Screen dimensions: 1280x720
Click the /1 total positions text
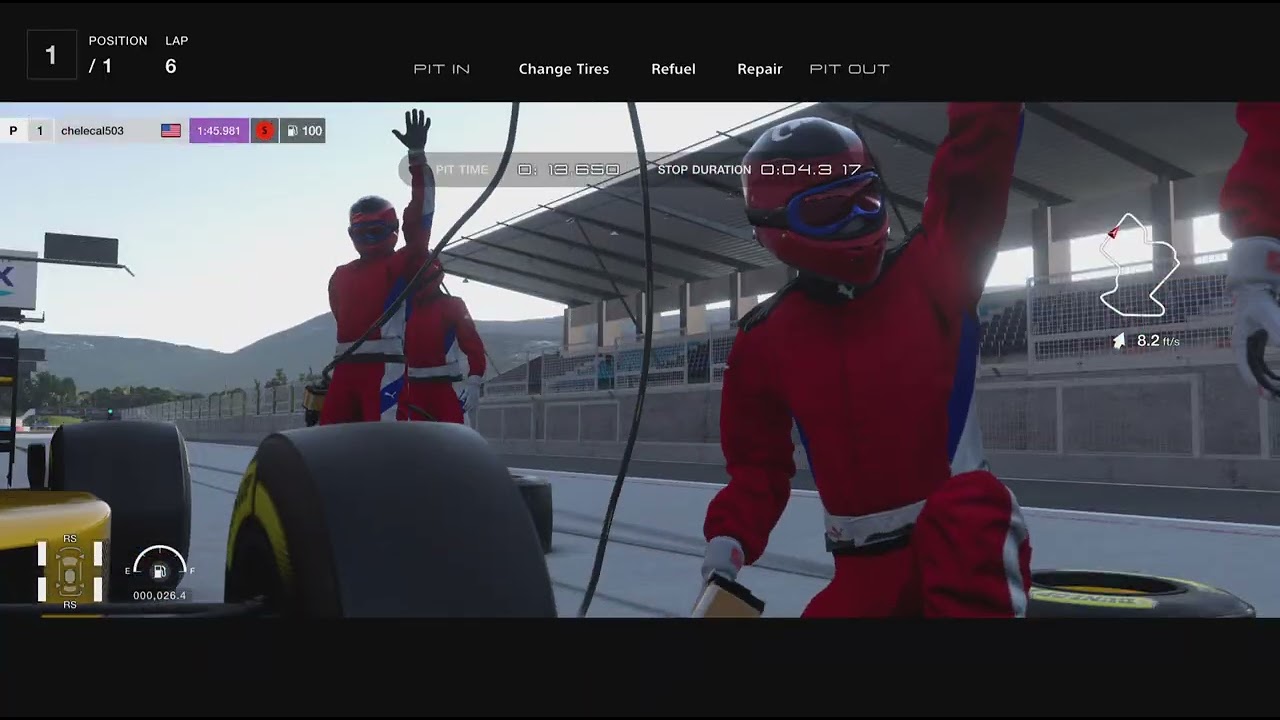point(100,66)
